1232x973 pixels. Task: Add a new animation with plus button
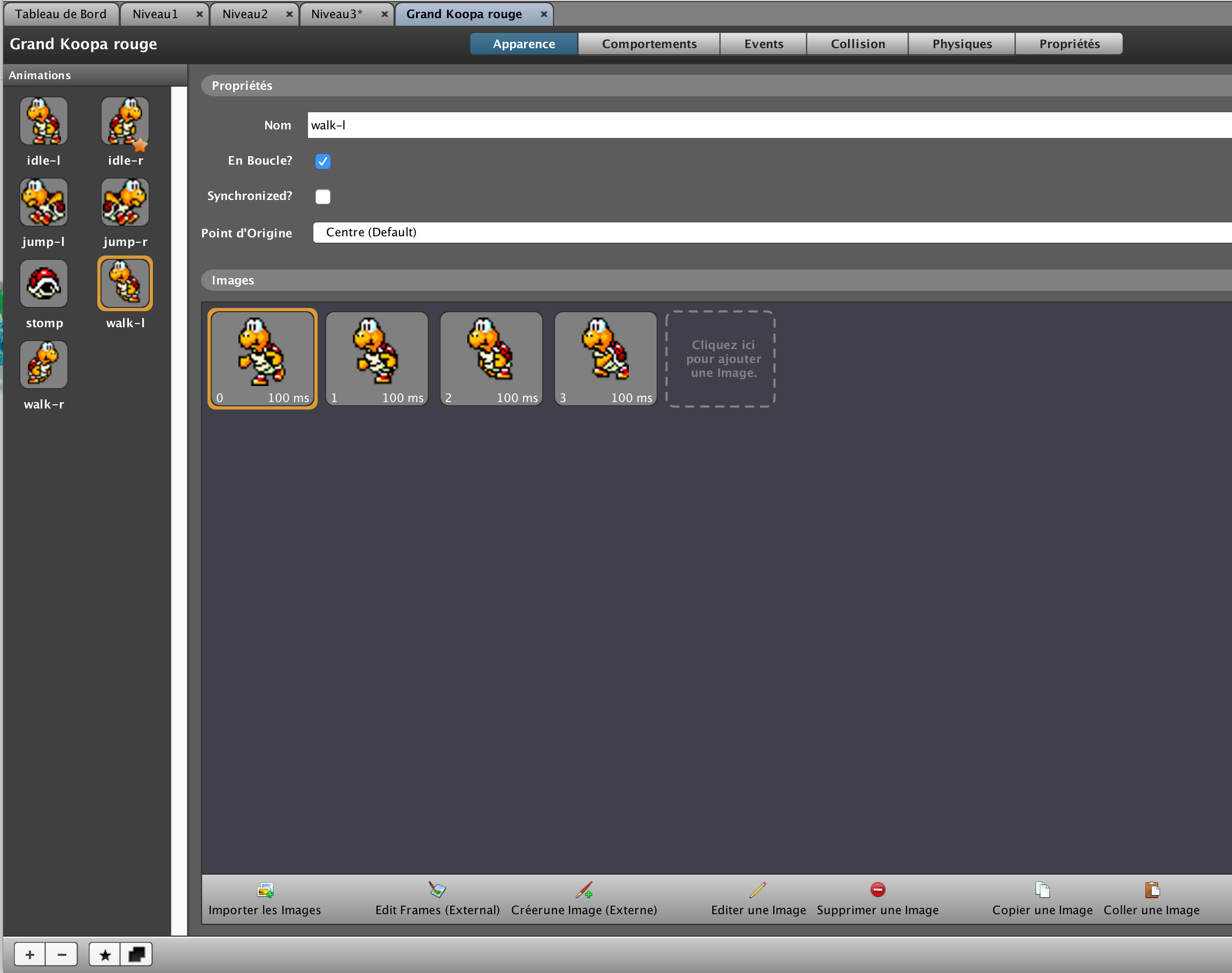coord(29,955)
